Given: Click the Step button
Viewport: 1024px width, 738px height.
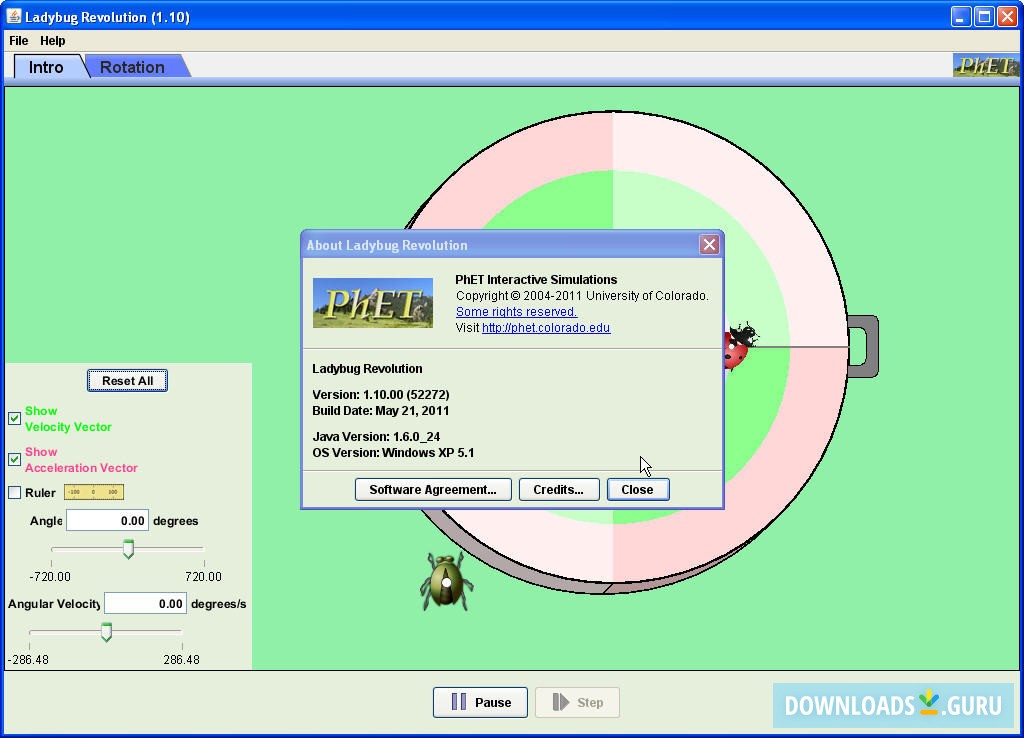Looking at the screenshot, I should click(577, 702).
